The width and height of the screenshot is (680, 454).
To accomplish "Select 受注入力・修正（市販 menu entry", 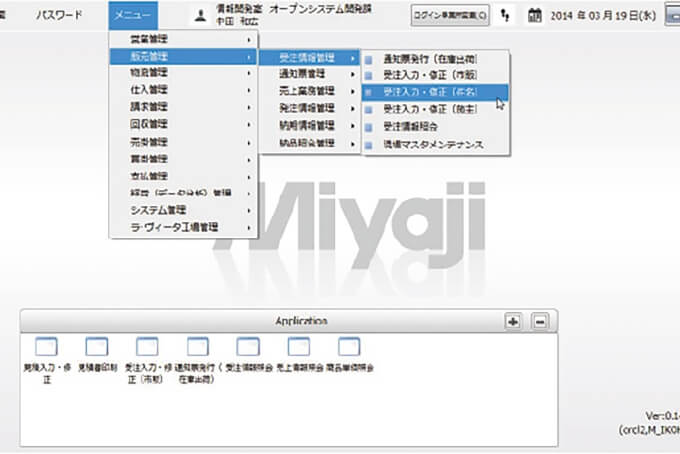I will 435,75.
